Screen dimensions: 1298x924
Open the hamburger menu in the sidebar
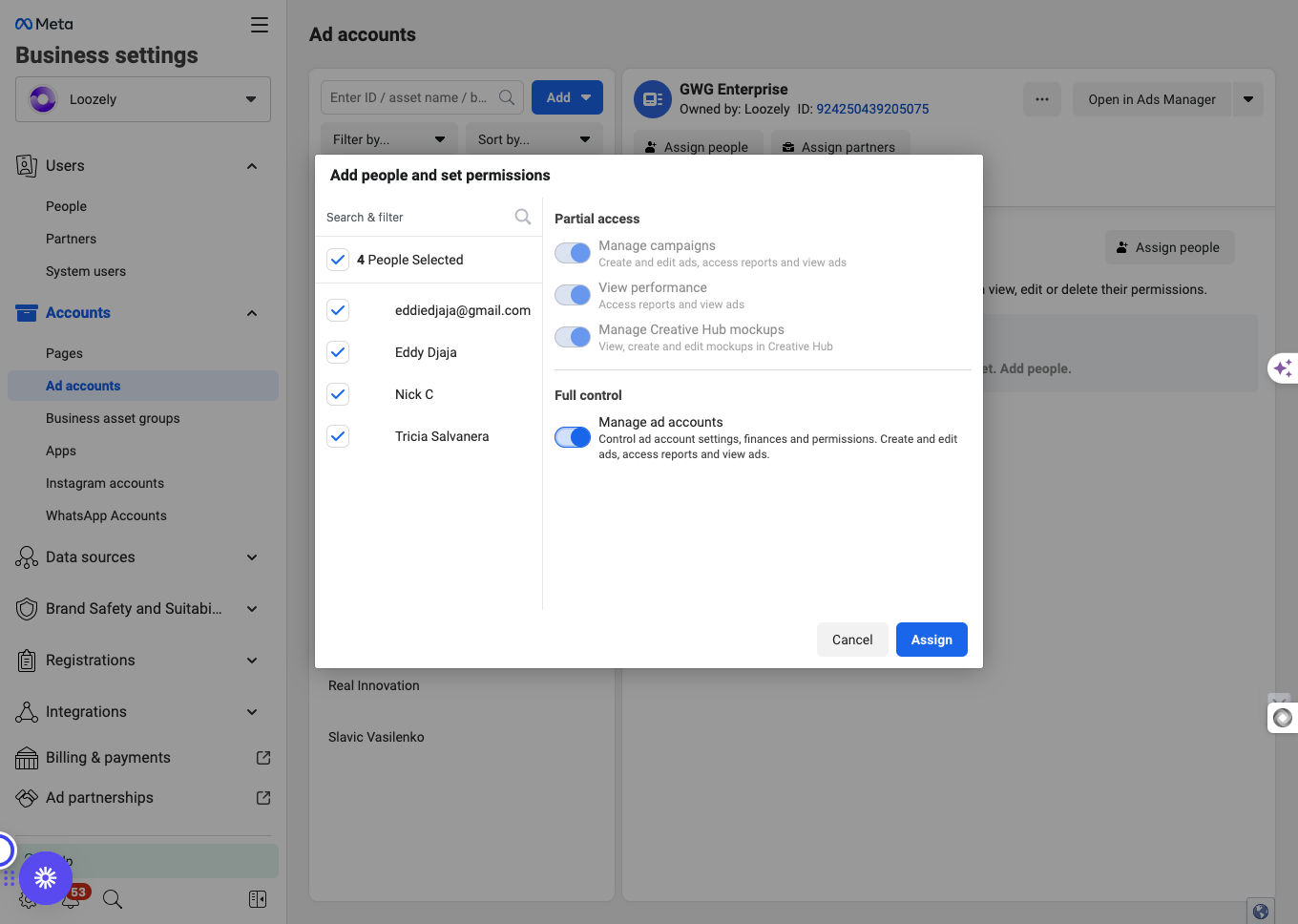[x=260, y=25]
